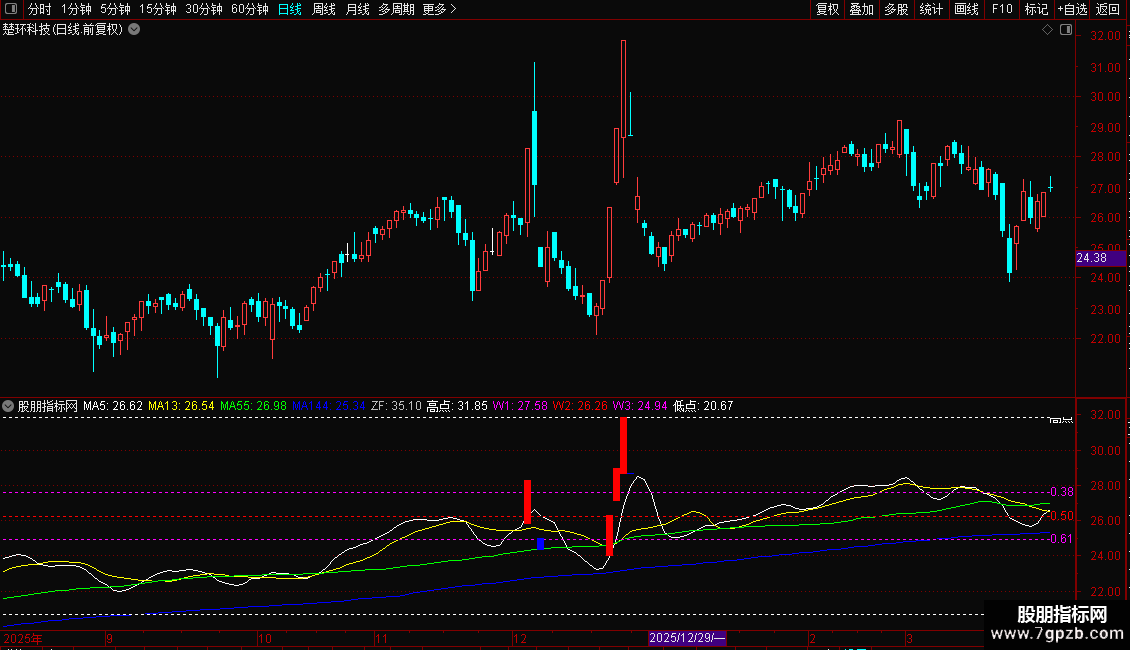The image size is (1130, 650).
Task: Open the 统计 statistics tool
Action: point(930,9)
